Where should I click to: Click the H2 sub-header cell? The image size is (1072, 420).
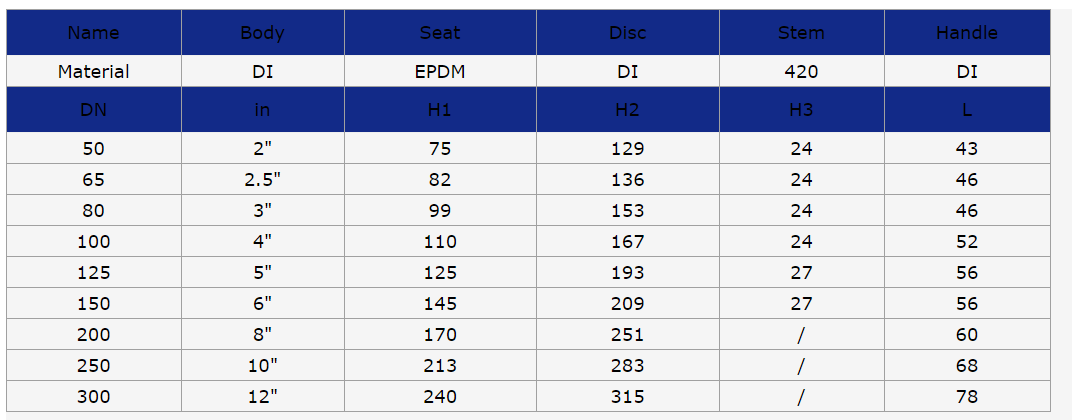coord(628,109)
